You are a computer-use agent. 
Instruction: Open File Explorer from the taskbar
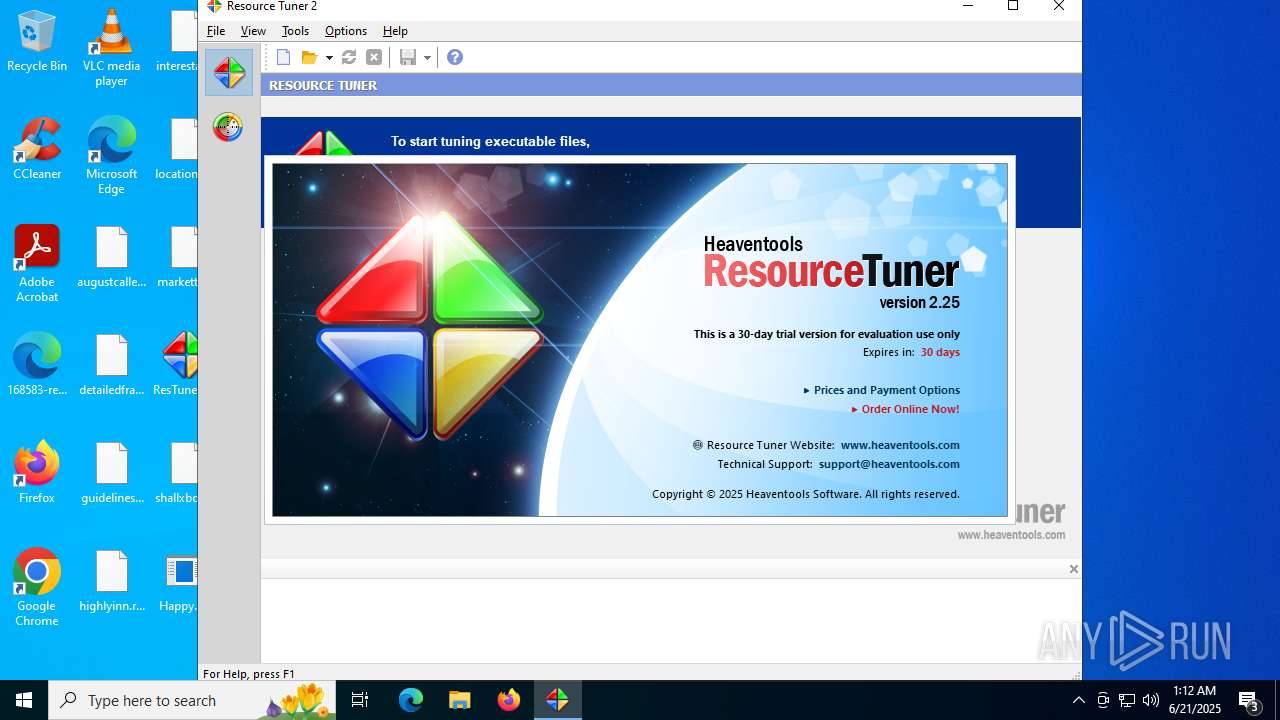460,700
